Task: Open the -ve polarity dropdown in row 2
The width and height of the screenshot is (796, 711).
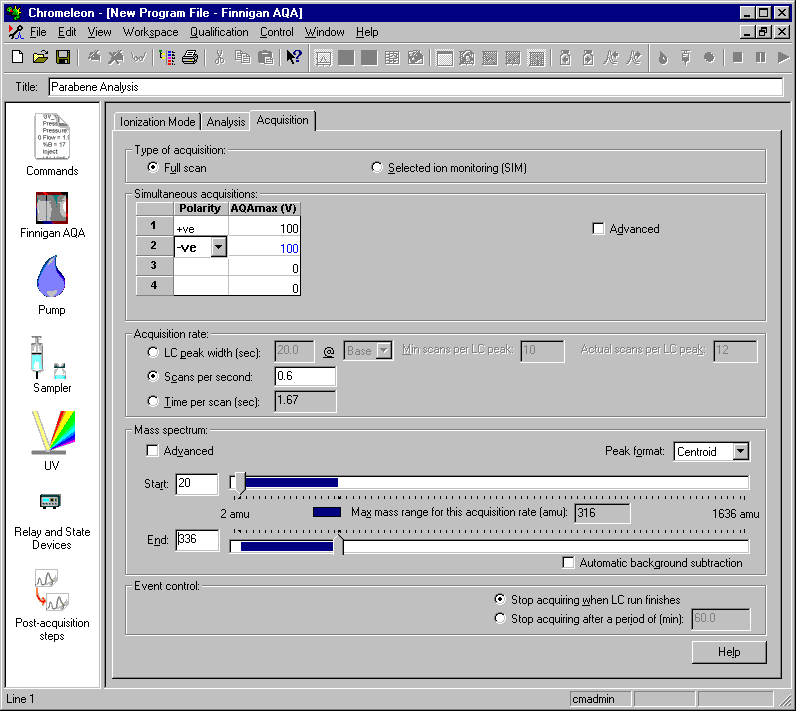Action: point(218,247)
